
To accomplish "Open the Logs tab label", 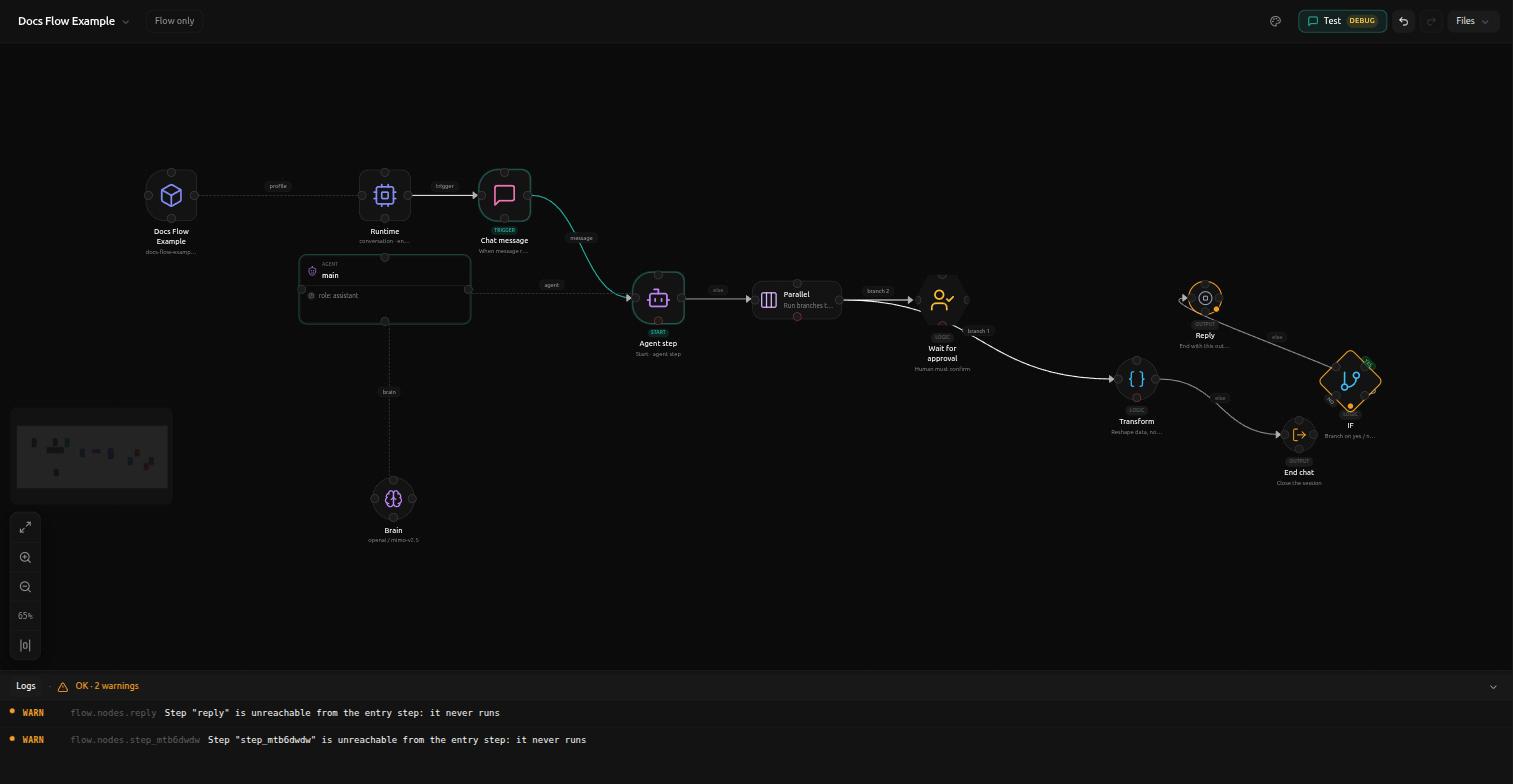I will [x=26, y=686].
